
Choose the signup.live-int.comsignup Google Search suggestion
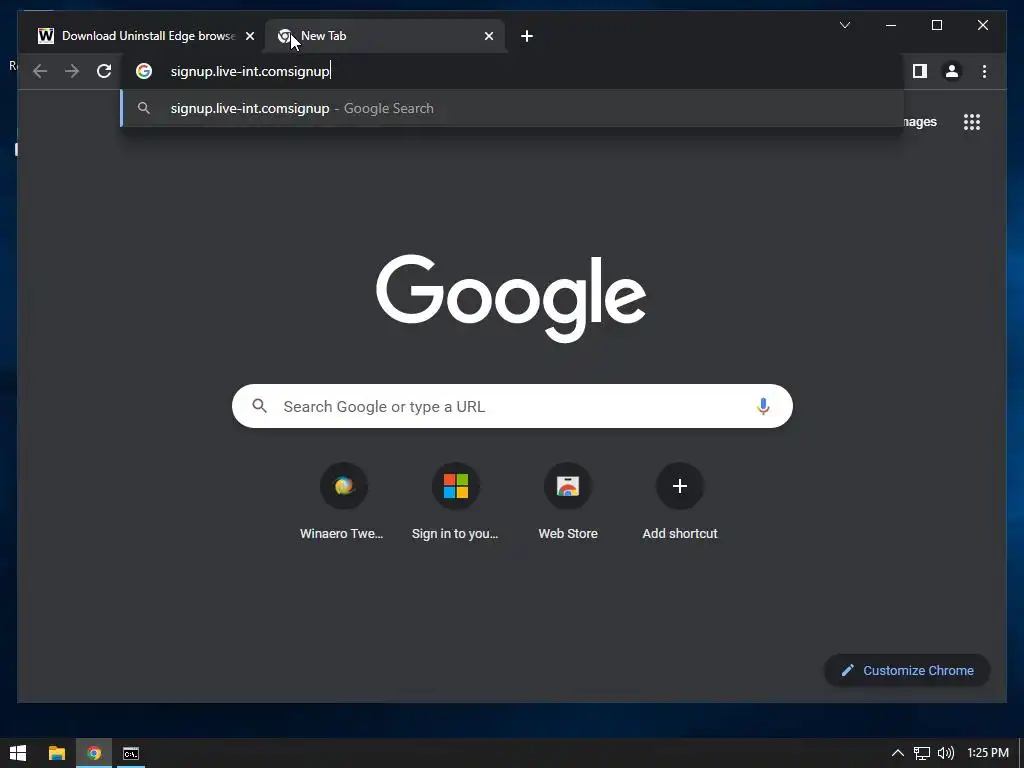click(x=512, y=108)
